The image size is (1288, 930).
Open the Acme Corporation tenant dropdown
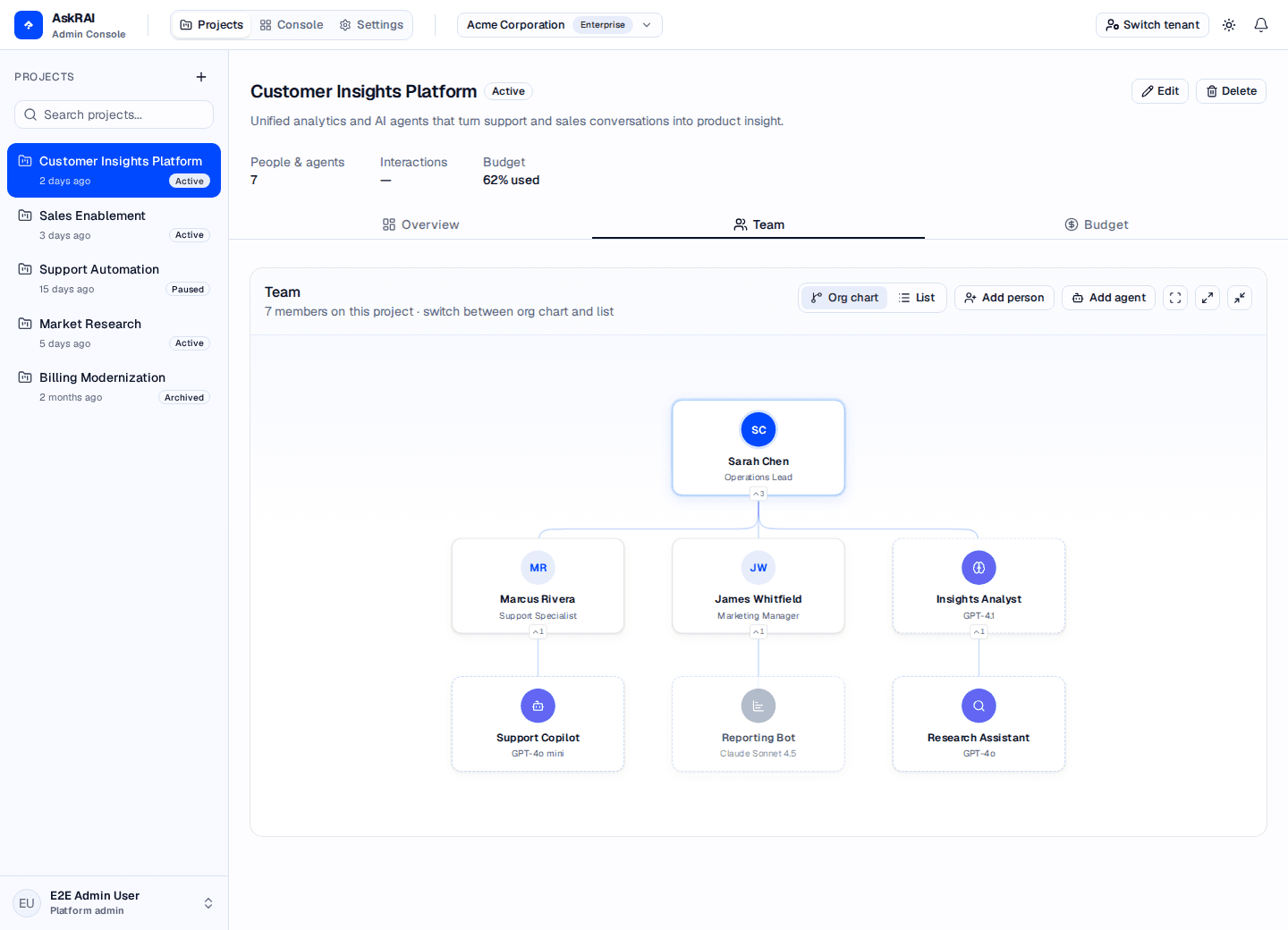tap(560, 25)
